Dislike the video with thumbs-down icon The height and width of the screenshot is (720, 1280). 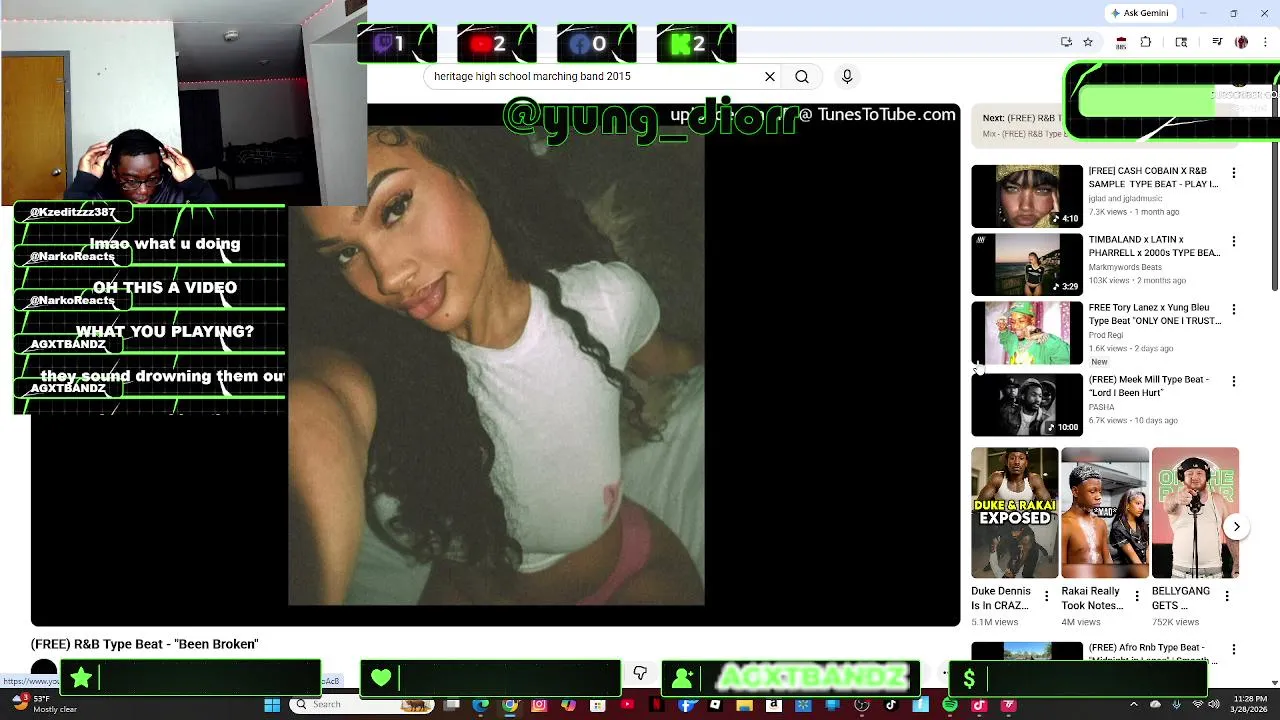[x=640, y=673]
